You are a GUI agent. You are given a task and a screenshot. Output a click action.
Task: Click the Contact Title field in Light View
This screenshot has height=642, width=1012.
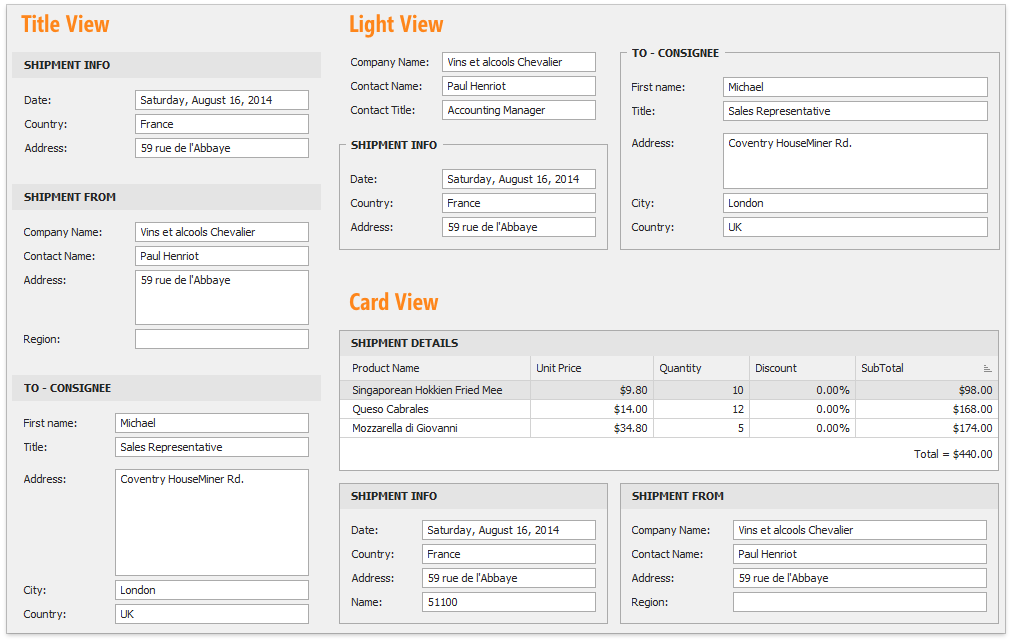(x=518, y=110)
